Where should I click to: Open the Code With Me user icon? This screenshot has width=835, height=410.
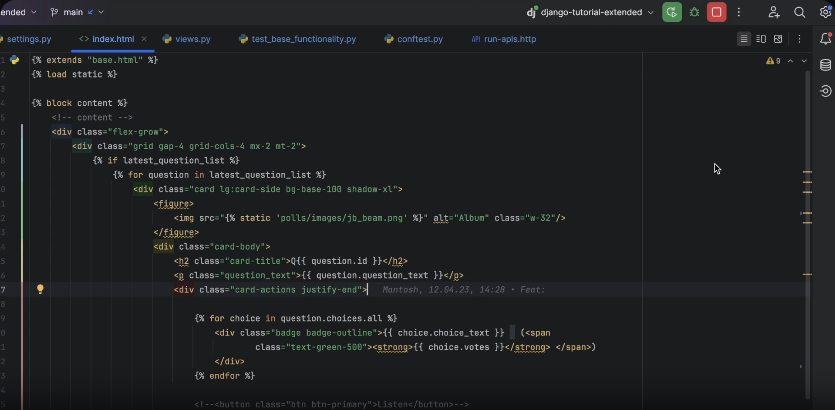(x=774, y=12)
